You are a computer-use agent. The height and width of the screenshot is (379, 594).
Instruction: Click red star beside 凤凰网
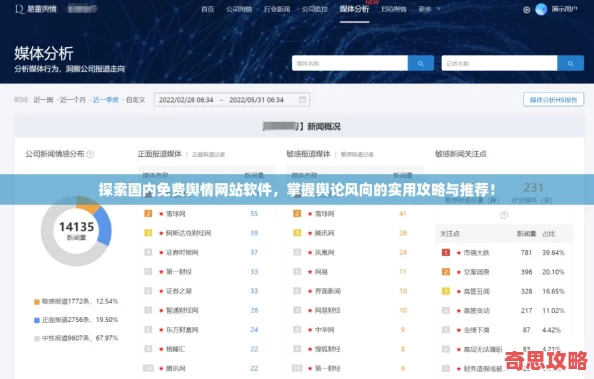[310, 252]
